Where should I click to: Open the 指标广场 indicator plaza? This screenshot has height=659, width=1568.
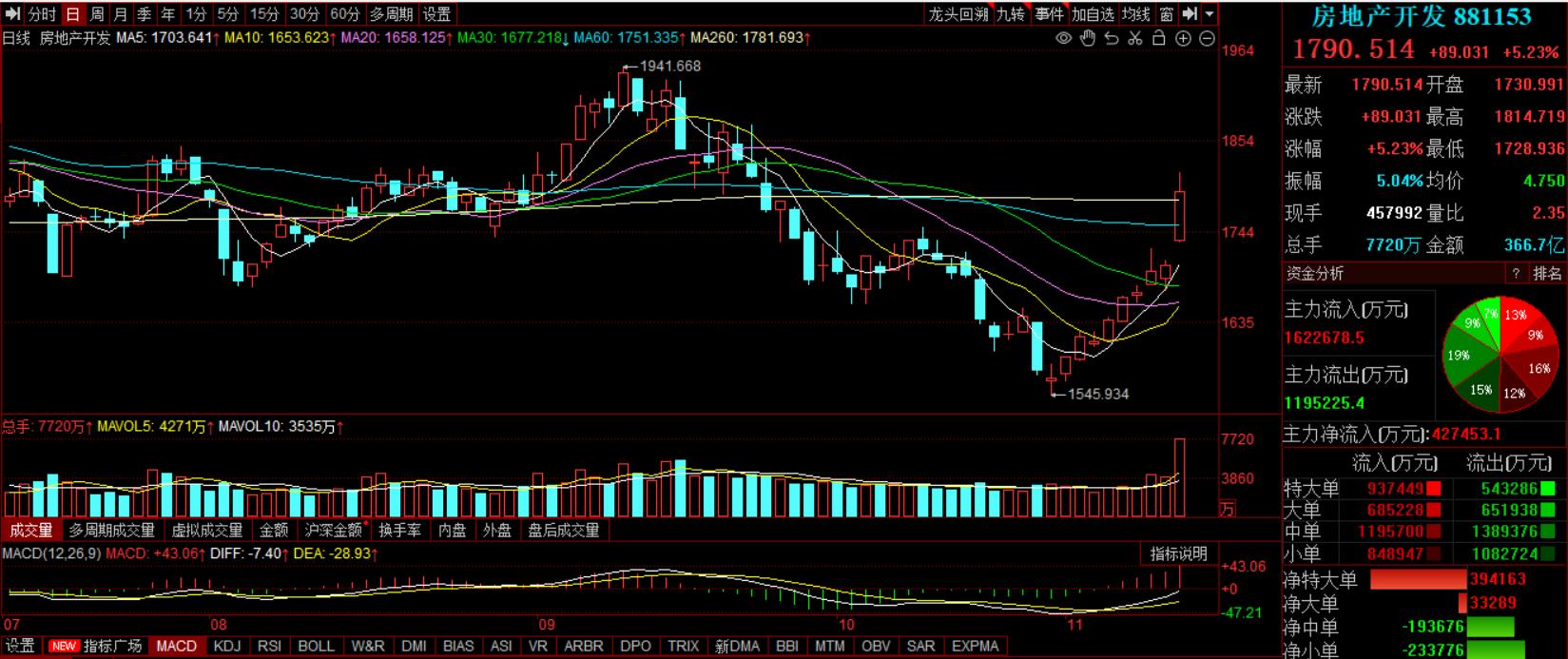pos(113,646)
